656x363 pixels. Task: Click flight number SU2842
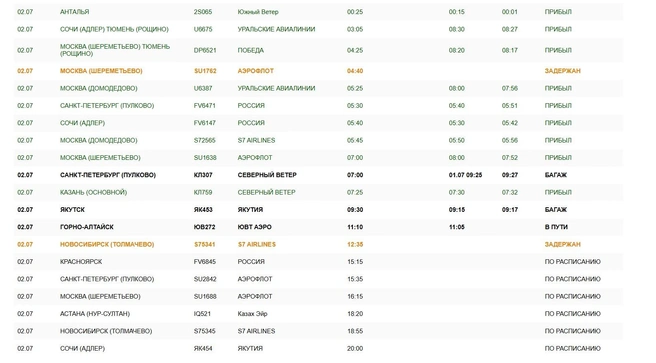[205, 279]
